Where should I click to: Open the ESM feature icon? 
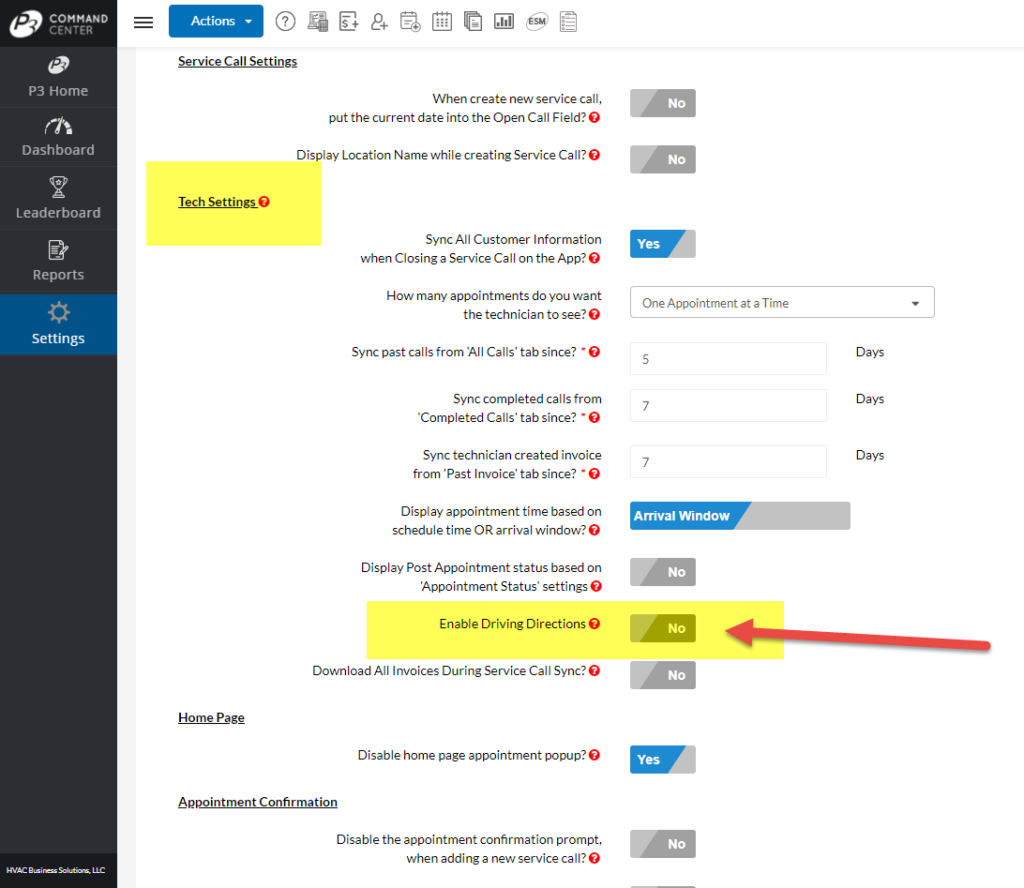pos(536,21)
